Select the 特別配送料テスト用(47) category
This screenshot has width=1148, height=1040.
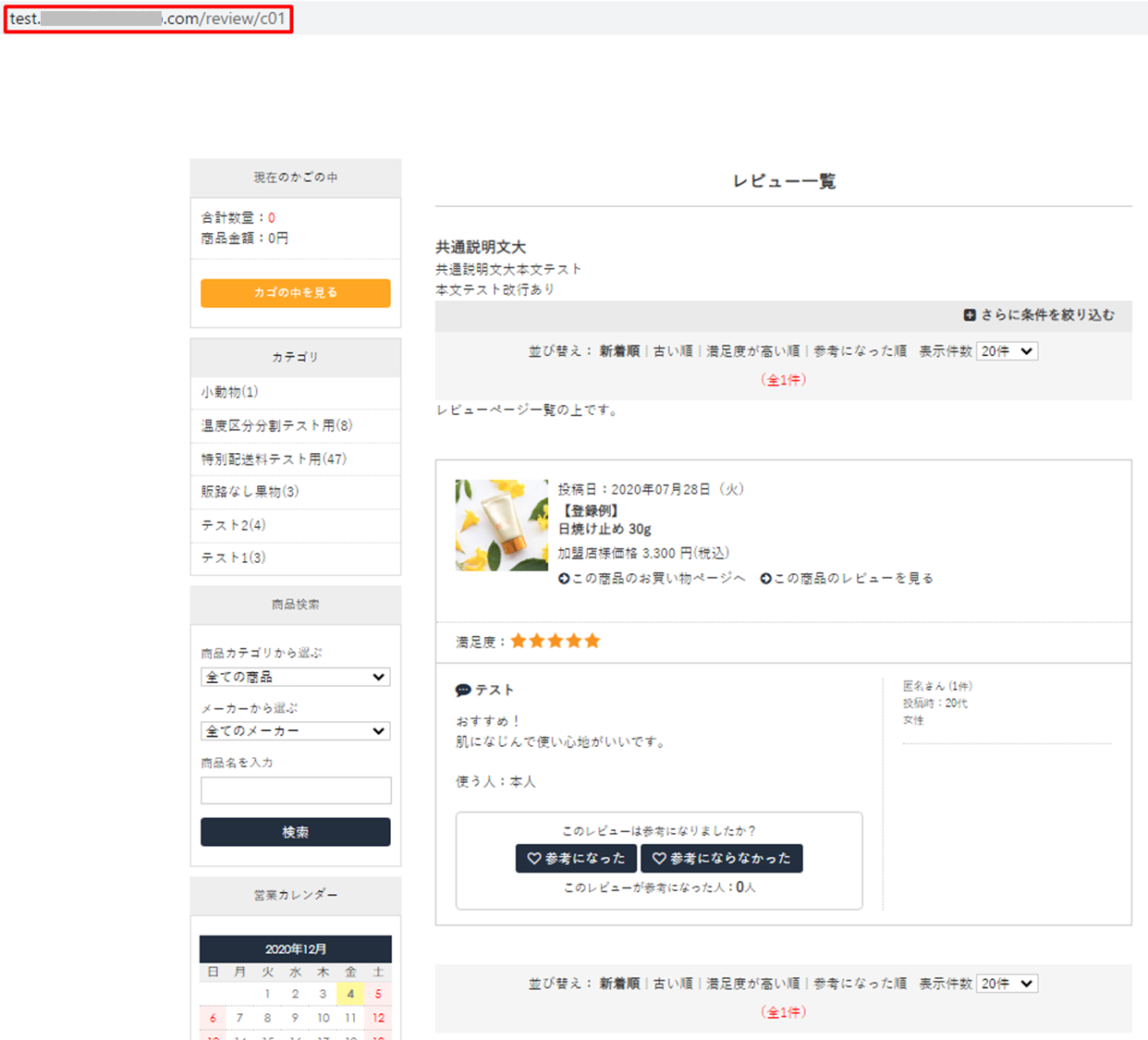[x=274, y=459]
